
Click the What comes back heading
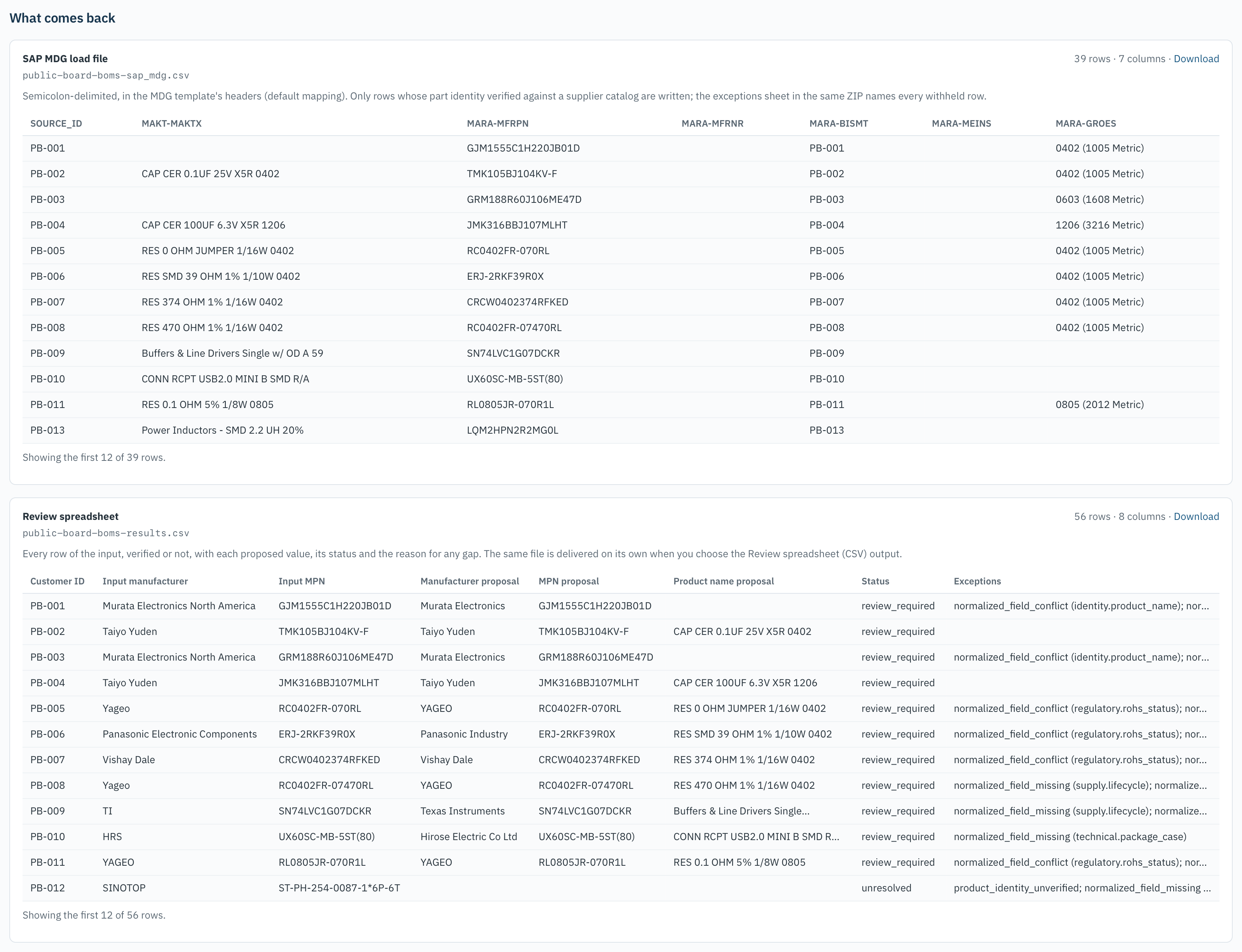(62, 18)
